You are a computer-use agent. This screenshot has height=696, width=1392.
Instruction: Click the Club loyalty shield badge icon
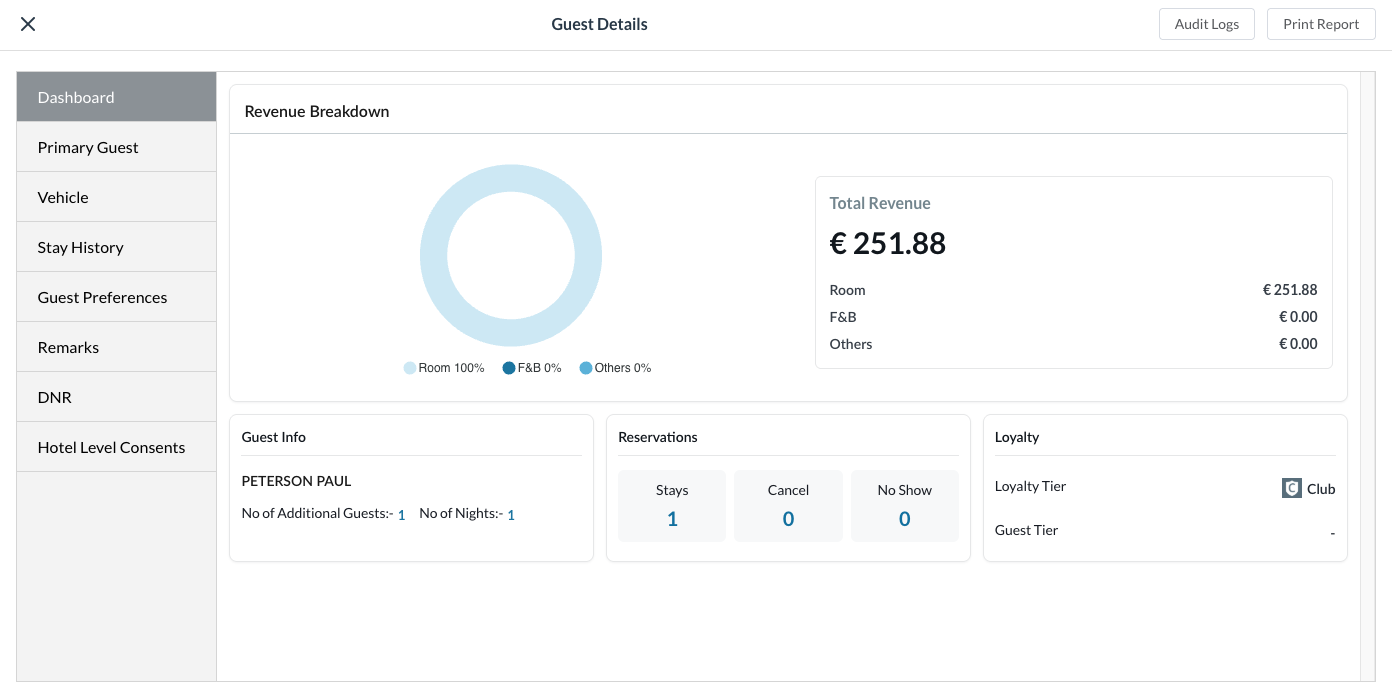tap(1292, 488)
